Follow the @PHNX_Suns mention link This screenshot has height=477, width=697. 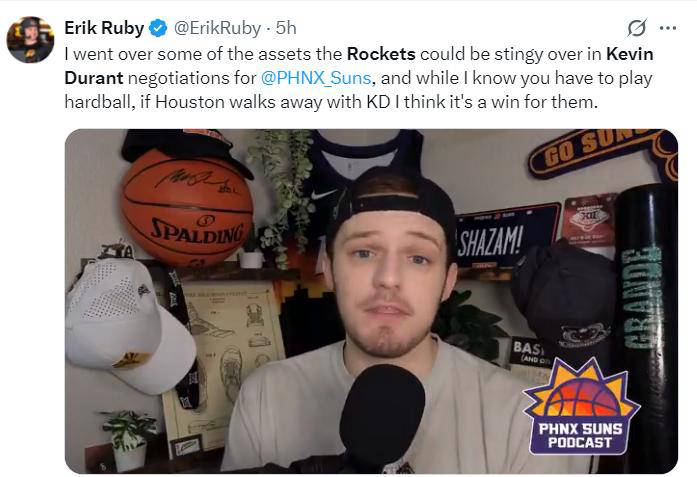click(316, 78)
